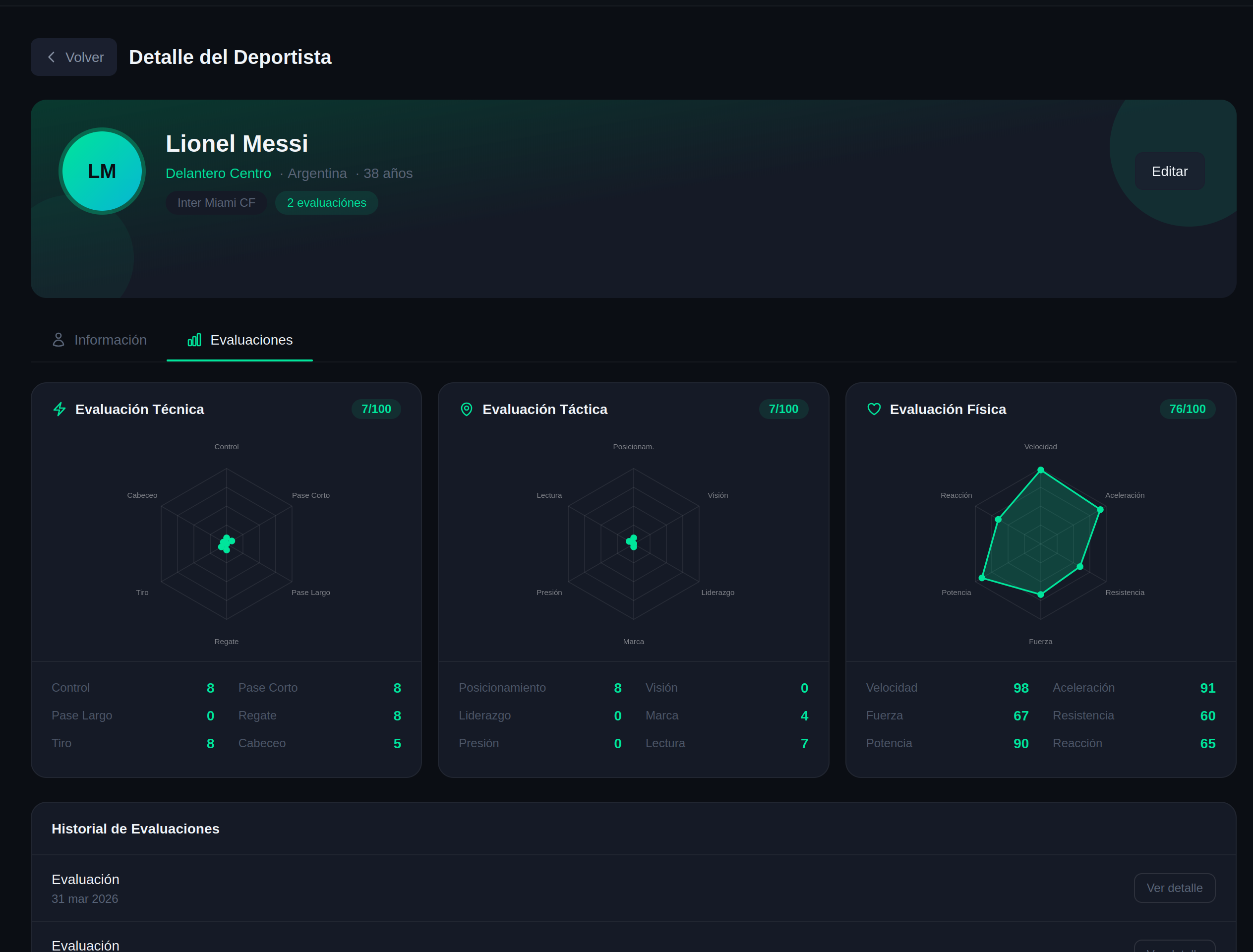Click the bar chart icon beside Evaluaciones

194,340
